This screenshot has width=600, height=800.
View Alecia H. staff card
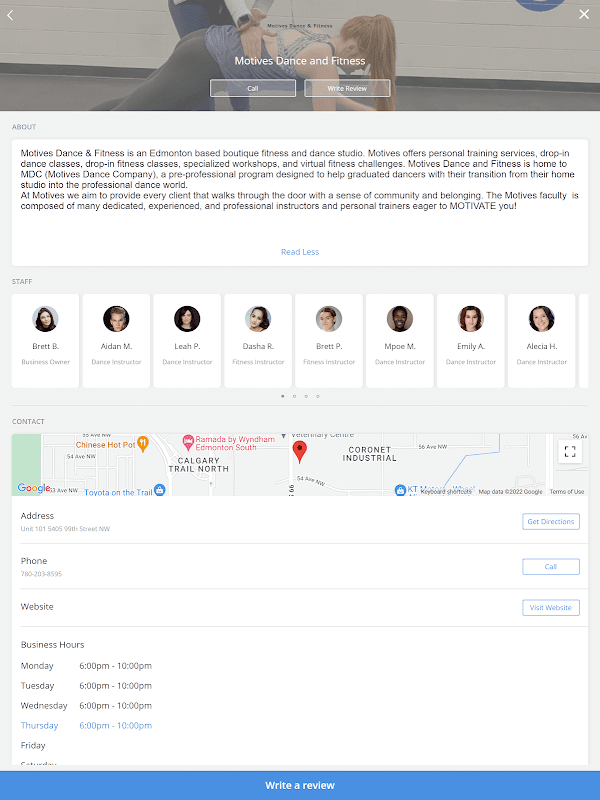542,341
